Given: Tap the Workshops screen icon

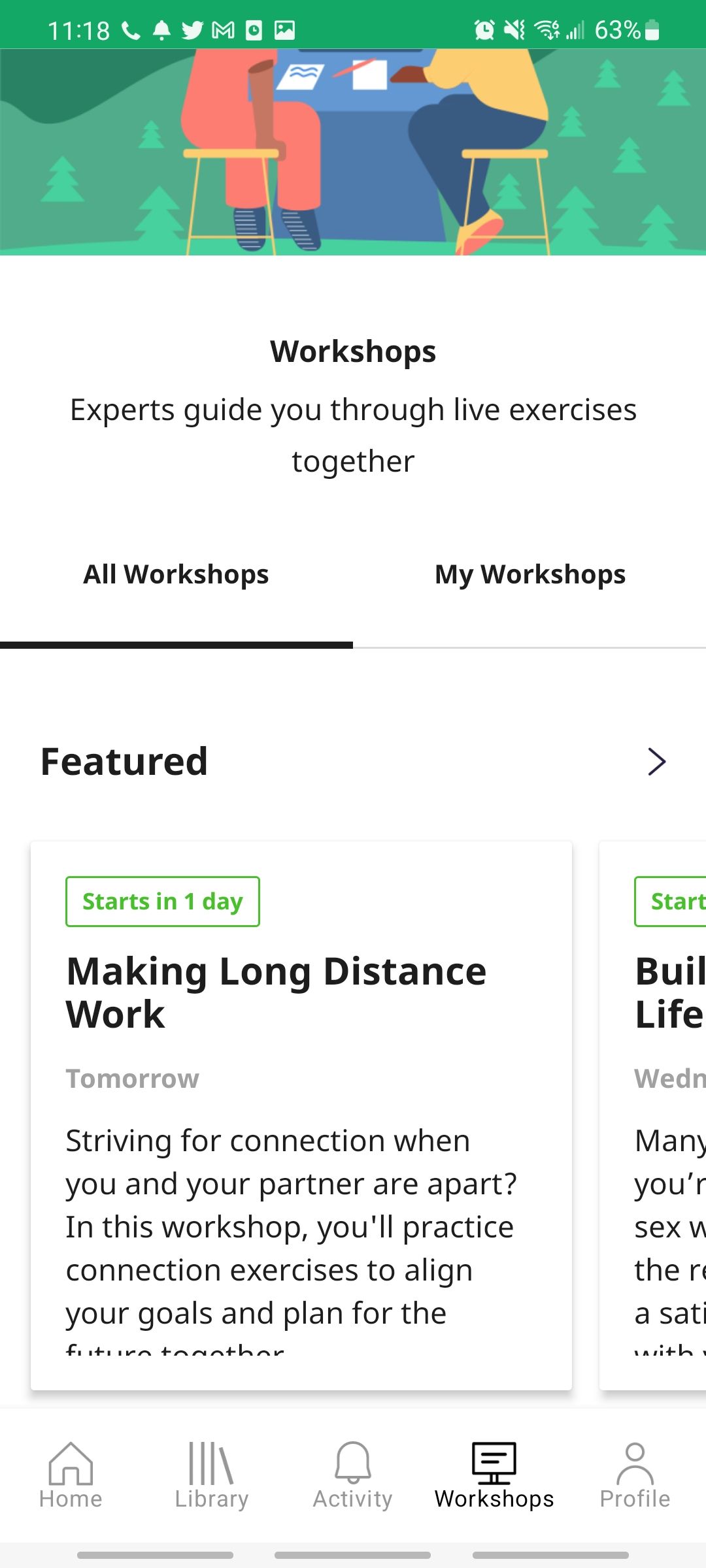Looking at the screenshot, I should (x=494, y=1463).
